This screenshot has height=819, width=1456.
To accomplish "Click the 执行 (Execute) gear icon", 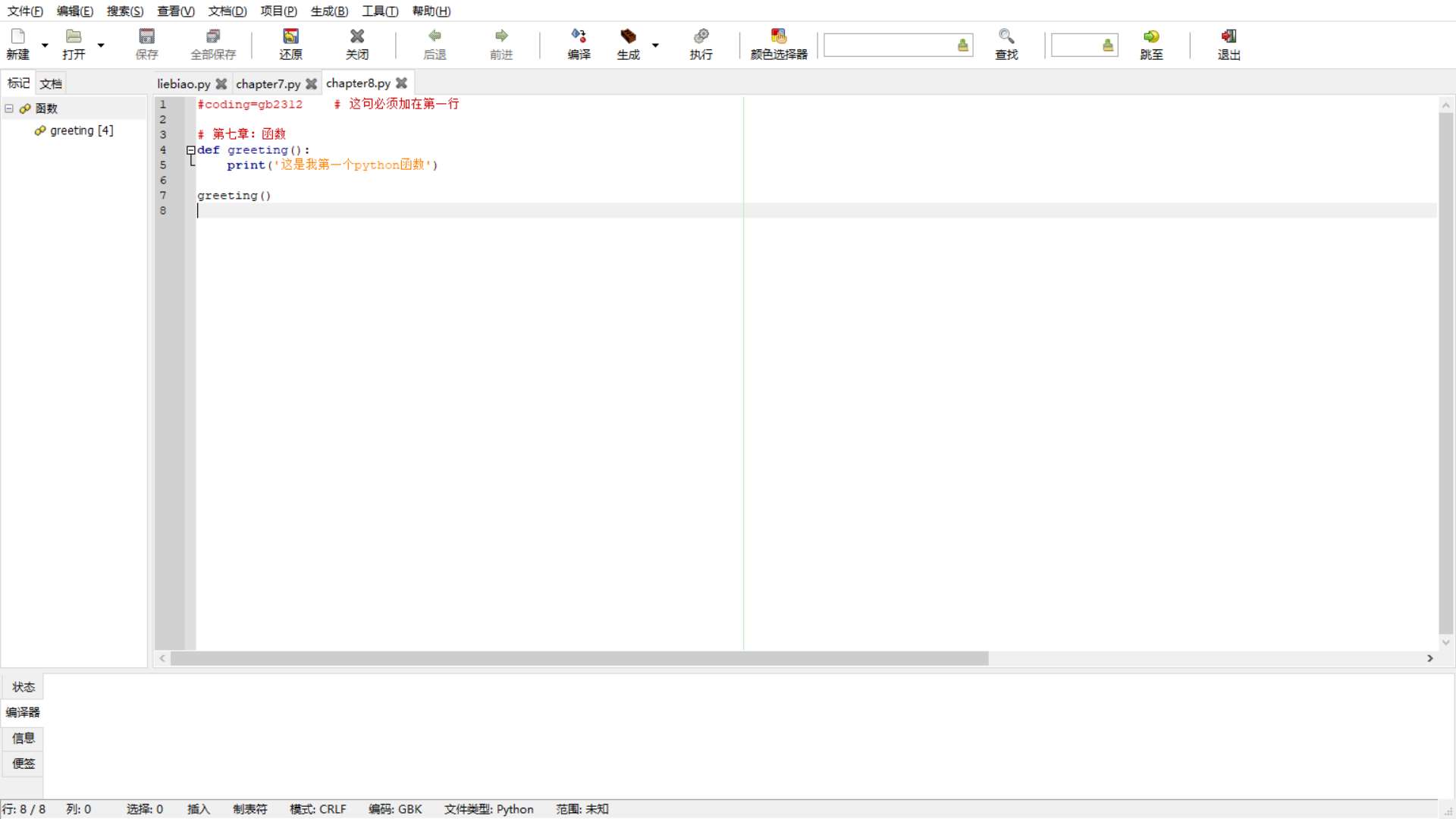I will coord(701,44).
